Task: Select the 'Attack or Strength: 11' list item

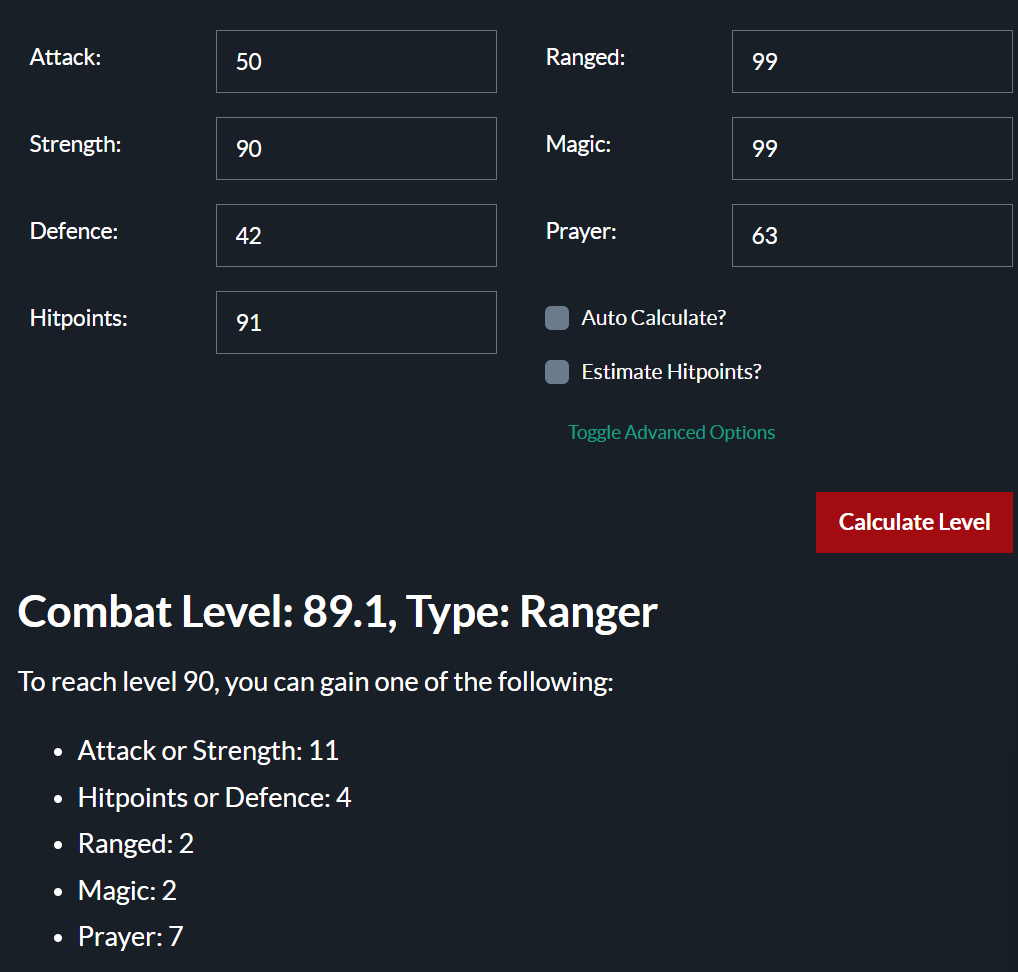Action: point(208,751)
